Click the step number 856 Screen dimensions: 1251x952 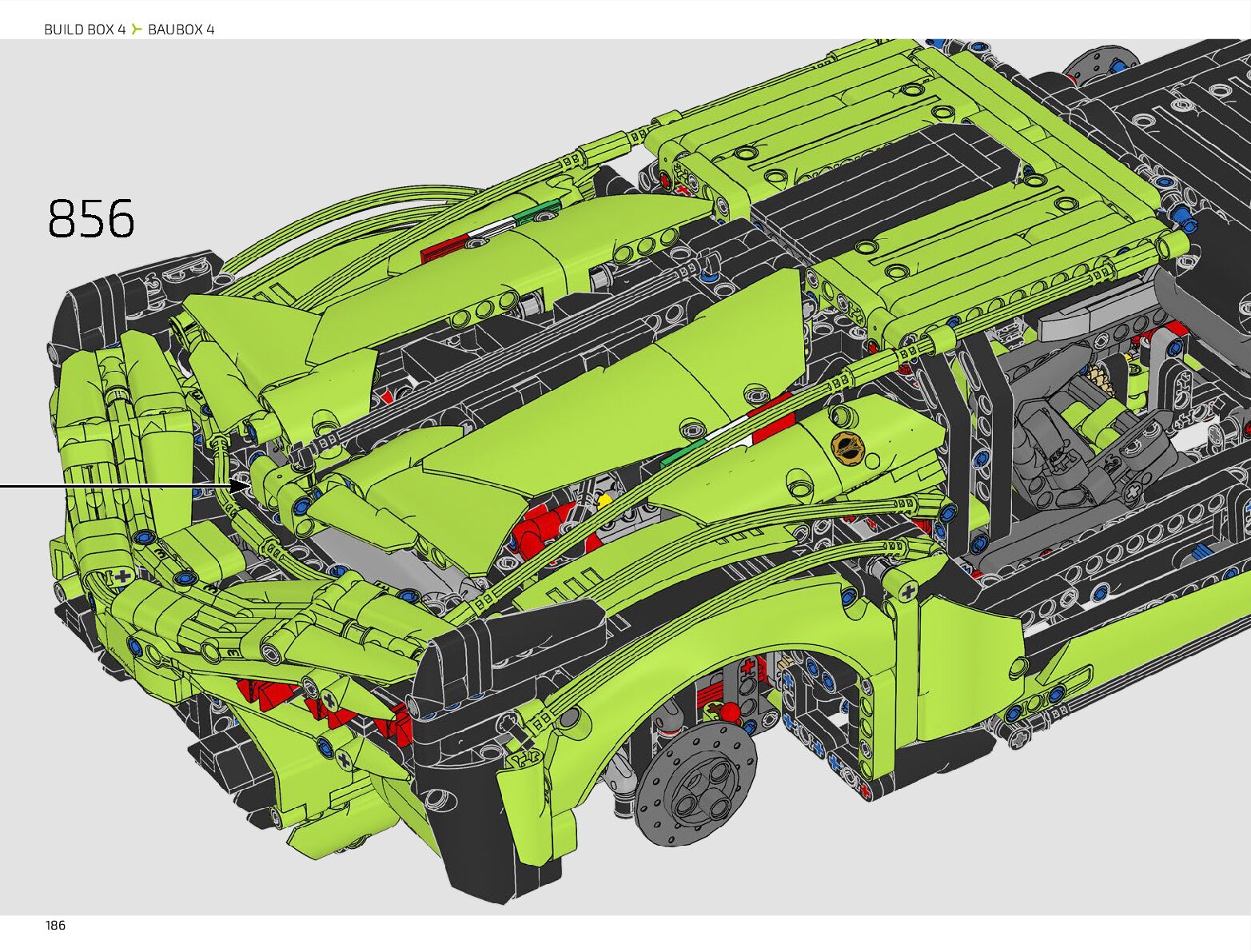[x=91, y=218]
